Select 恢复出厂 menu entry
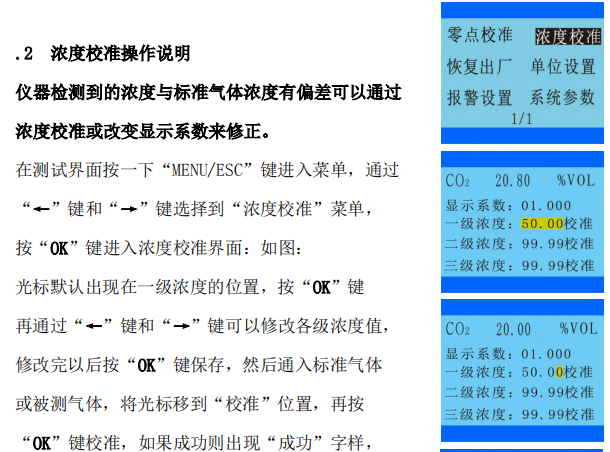Viewport: 610px width, 452px height. click(x=479, y=67)
